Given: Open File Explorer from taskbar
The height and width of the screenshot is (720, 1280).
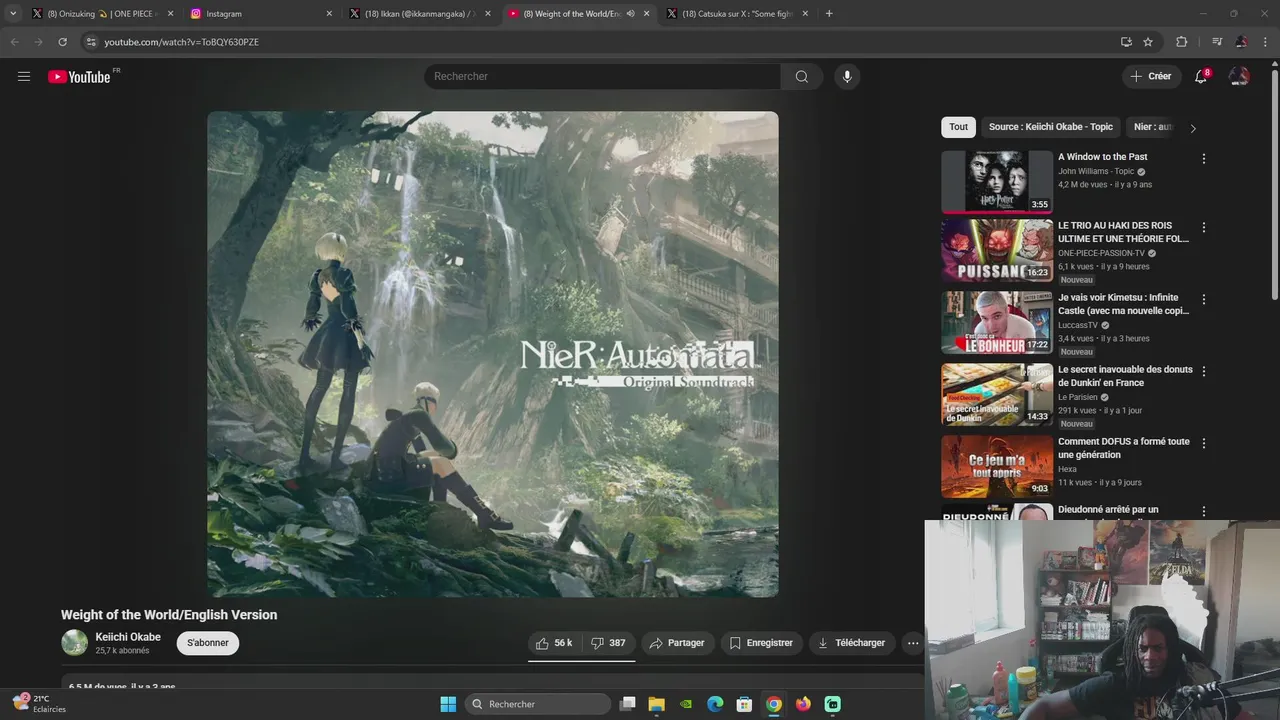Looking at the screenshot, I should click(657, 704).
